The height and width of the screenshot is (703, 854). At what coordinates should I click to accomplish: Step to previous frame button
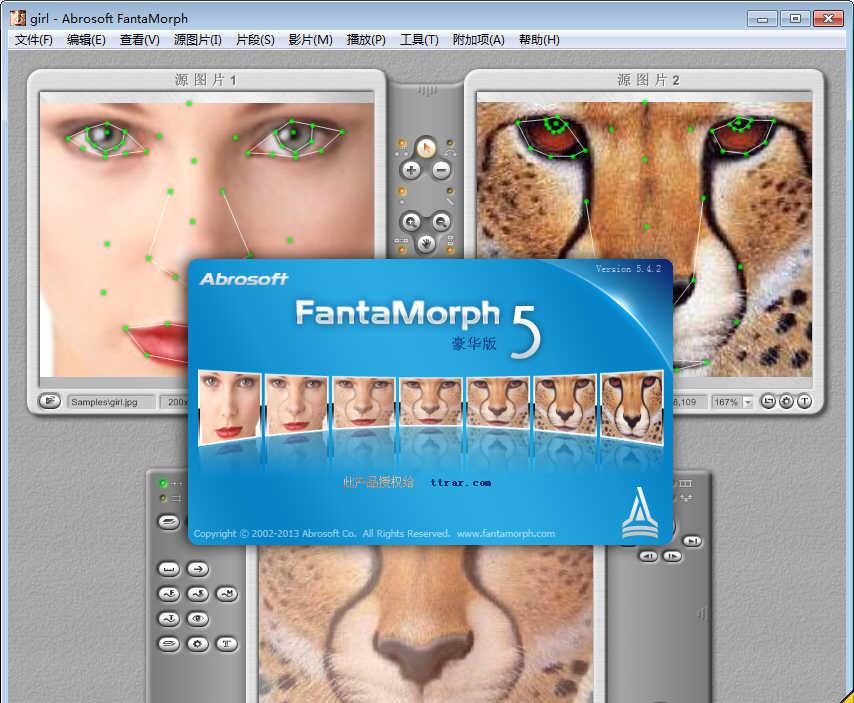pyautogui.click(x=648, y=556)
